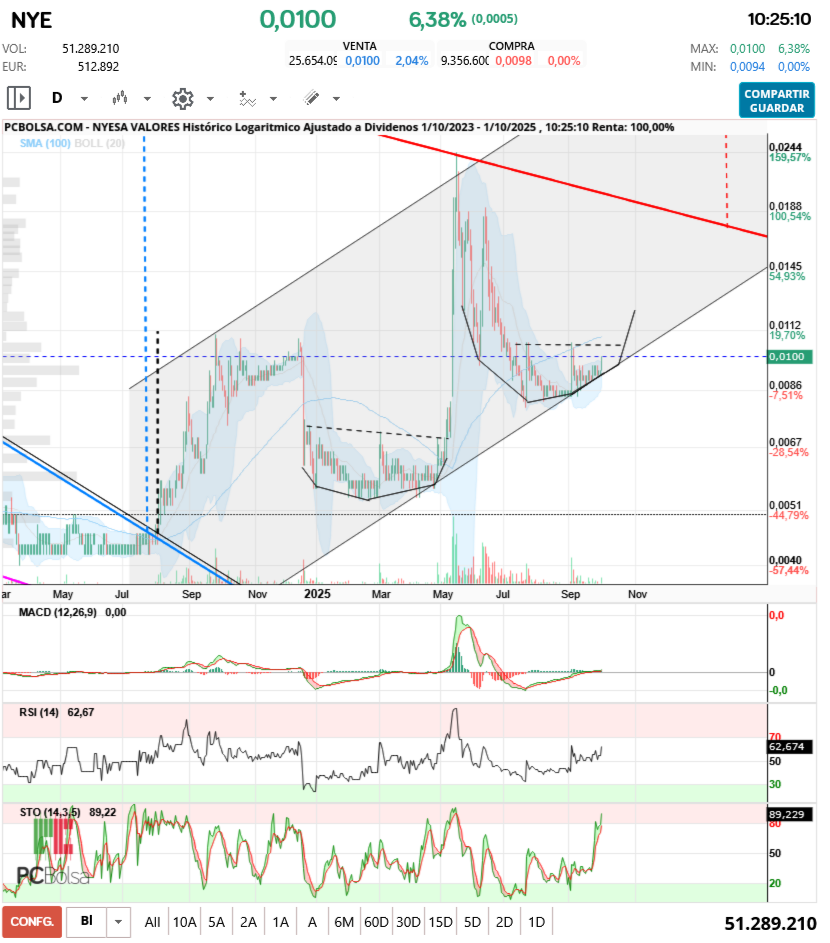The width and height of the screenshot is (830, 943).
Task: Click the 0,0100 current price marker
Action: click(x=788, y=357)
